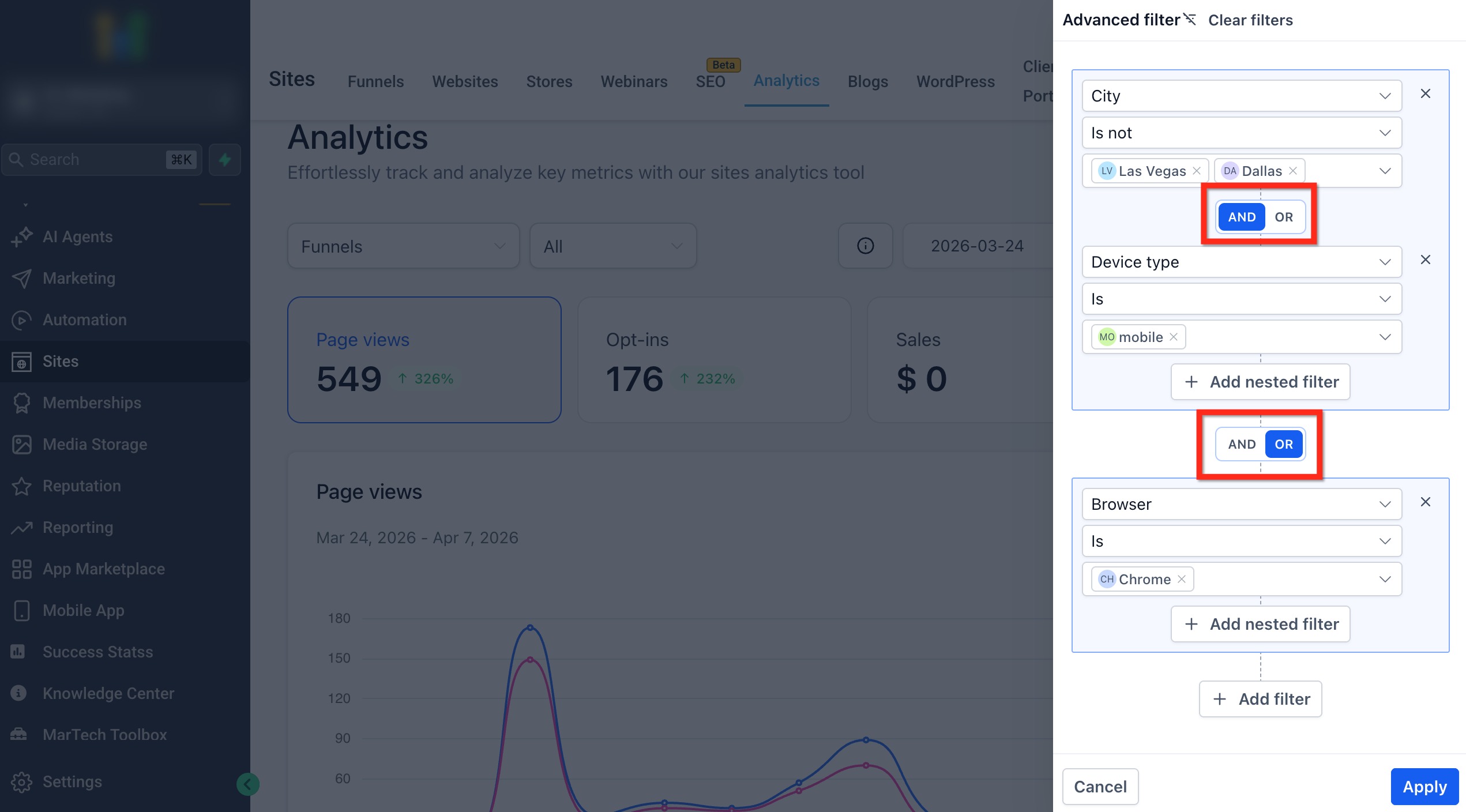Remove the Chrome browser tag
Viewport: 1466px width, 812px height.
(x=1182, y=580)
